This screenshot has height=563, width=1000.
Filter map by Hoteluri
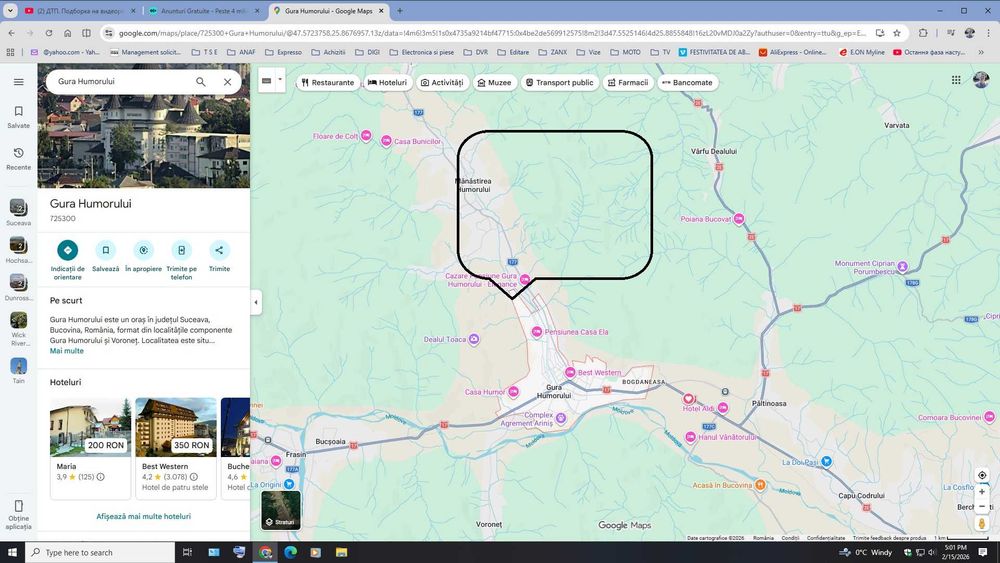tap(387, 82)
